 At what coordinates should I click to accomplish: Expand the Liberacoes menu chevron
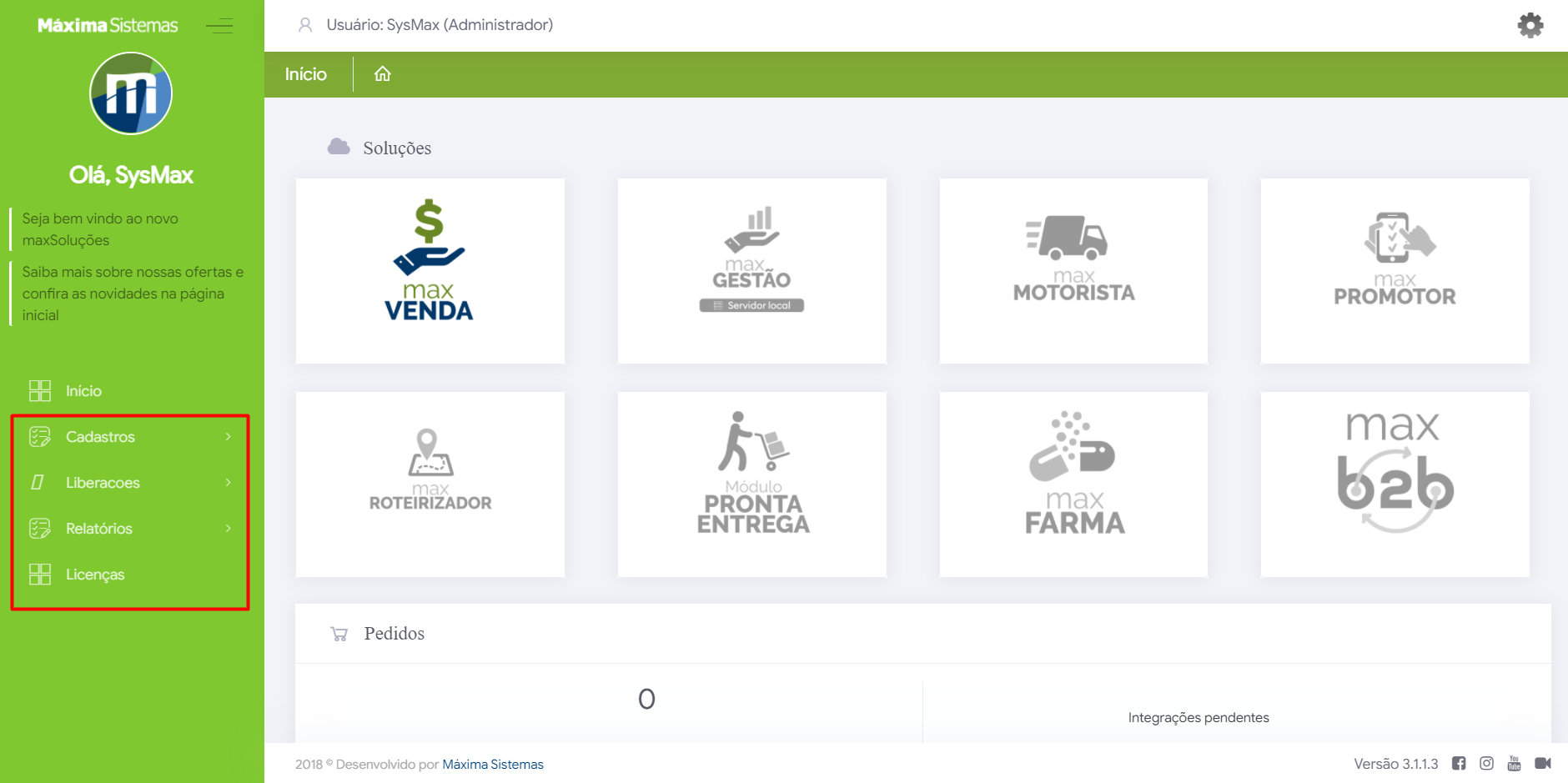(x=228, y=482)
